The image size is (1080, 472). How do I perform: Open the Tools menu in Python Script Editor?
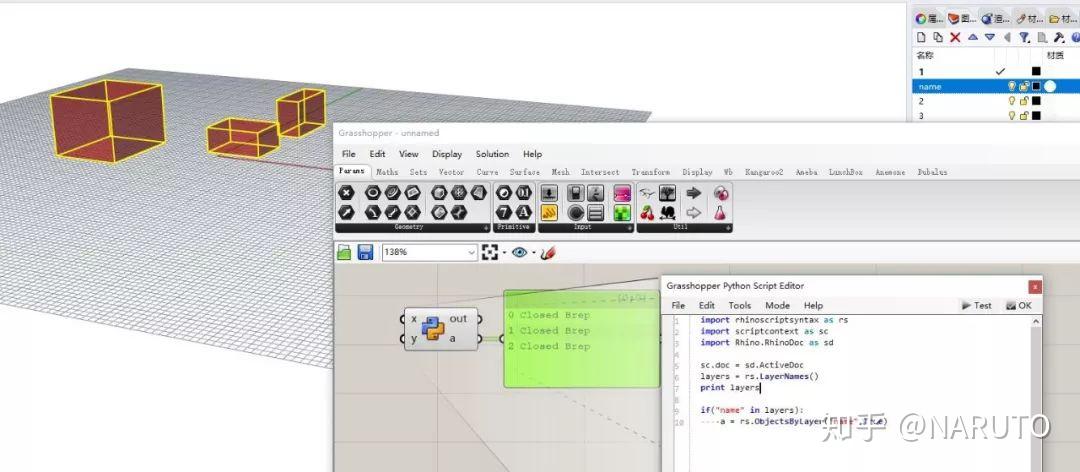coord(740,305)
